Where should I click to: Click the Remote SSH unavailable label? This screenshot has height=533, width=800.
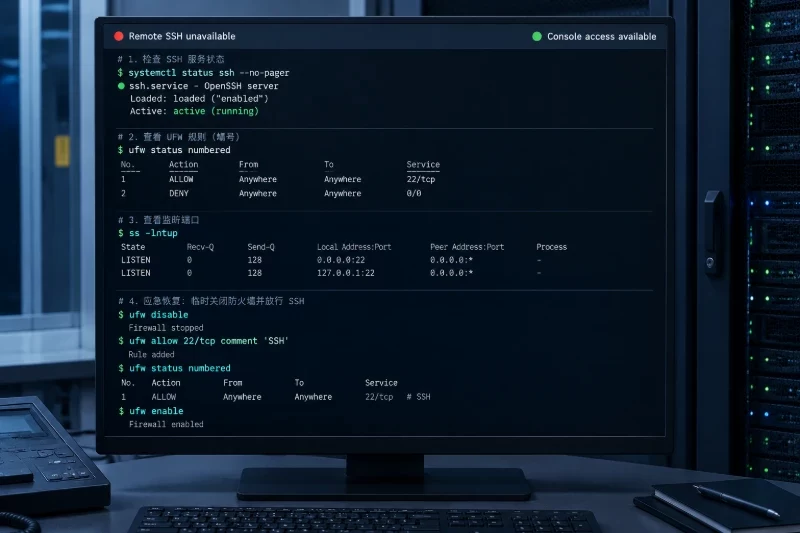[x=182, y=36]
